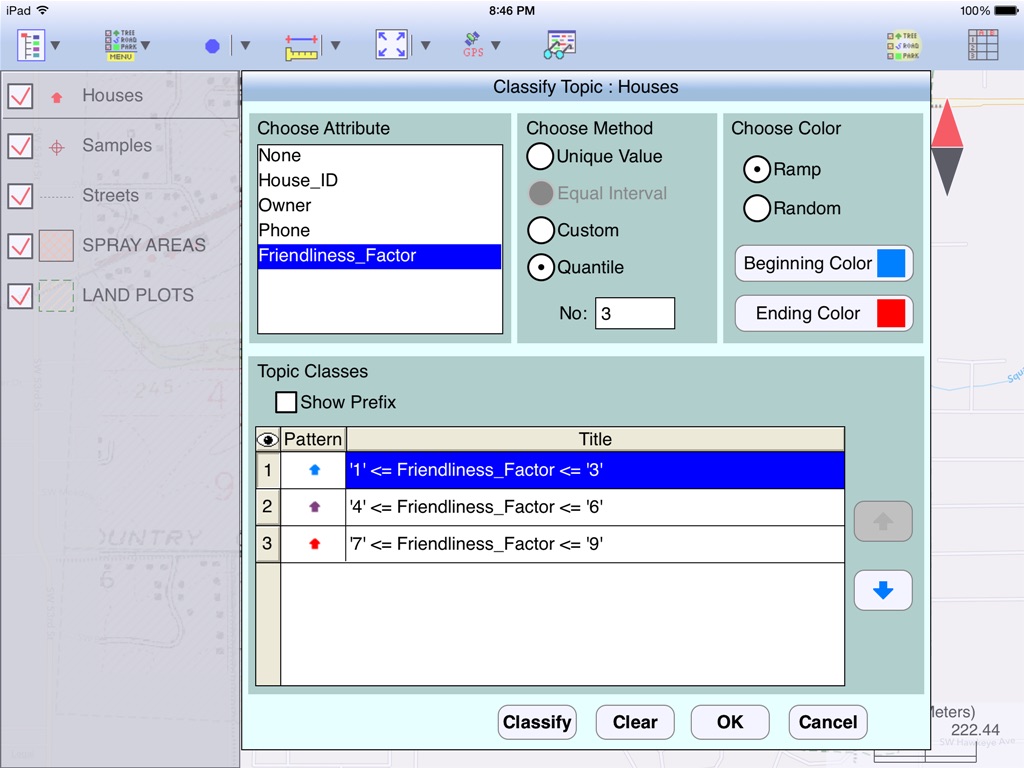Toggle eye visibility column header
This screenshot has height=768, width=1024.
pyautogui.click(x=267, y=440)
